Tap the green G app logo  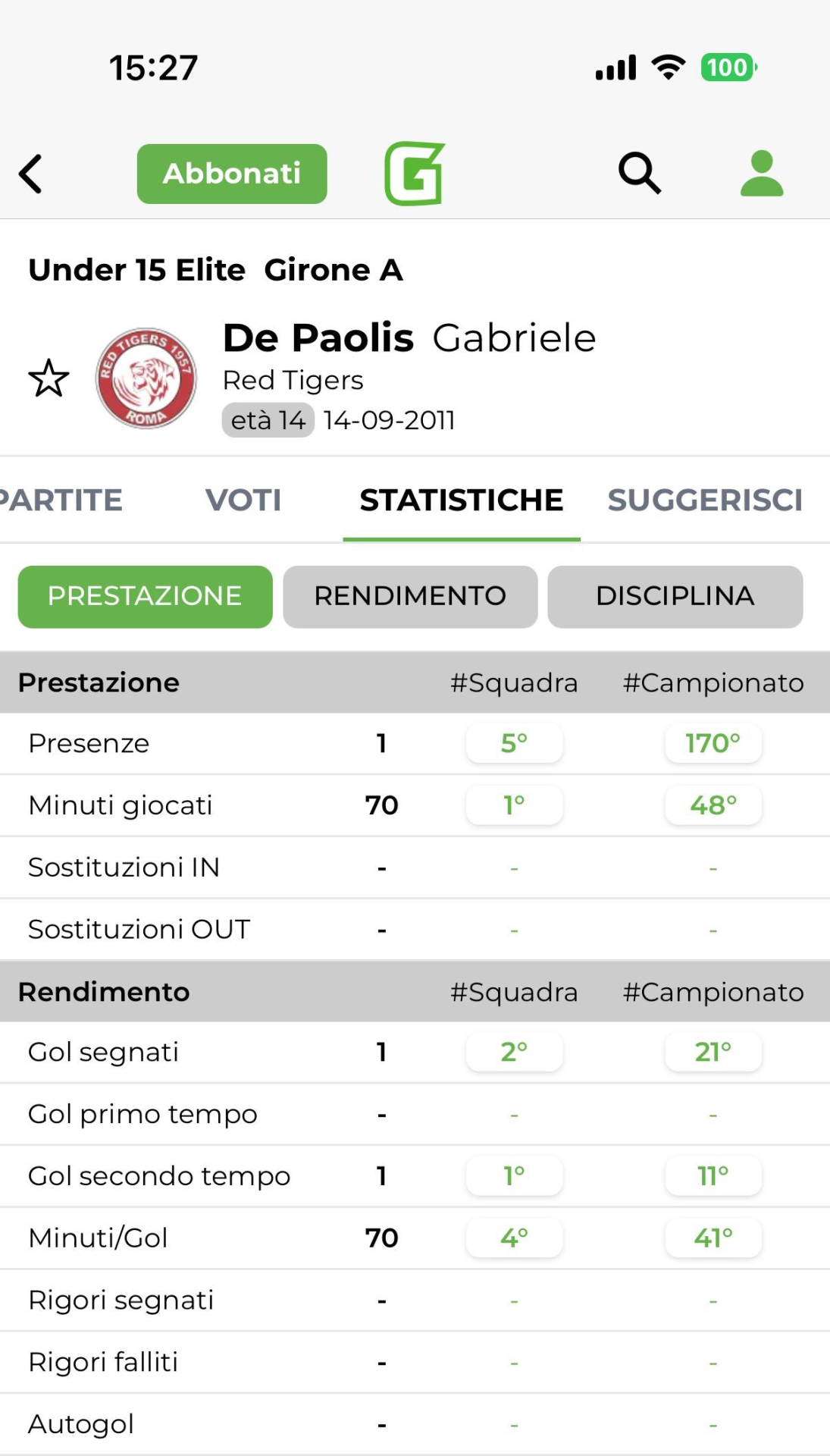click(414, 174)
